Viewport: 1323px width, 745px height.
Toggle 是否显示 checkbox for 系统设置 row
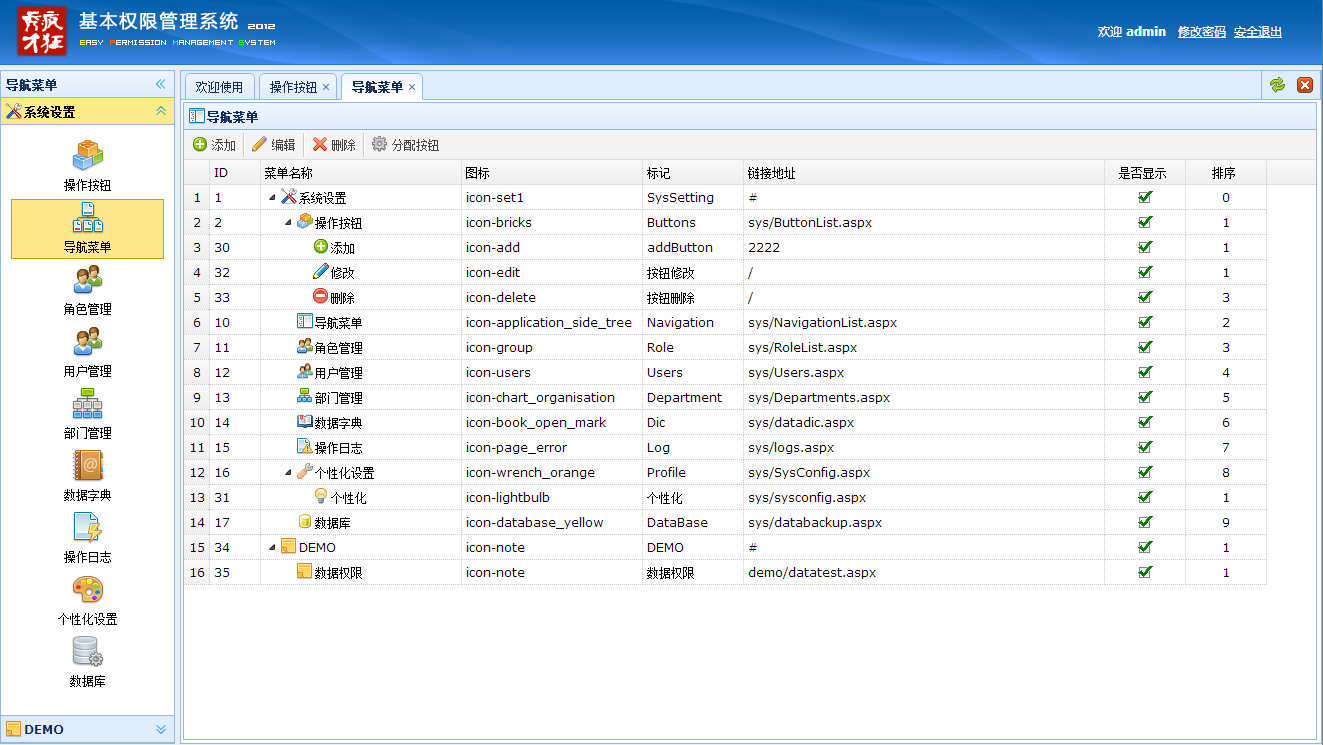[1145, 197]
